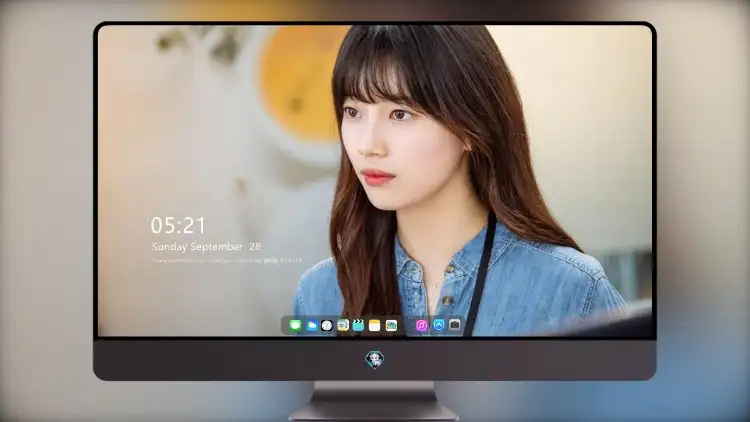Open the yellow Notes app in dock
Image resolution: width=750 pixels, height=422 pixels.
(375, 326)
